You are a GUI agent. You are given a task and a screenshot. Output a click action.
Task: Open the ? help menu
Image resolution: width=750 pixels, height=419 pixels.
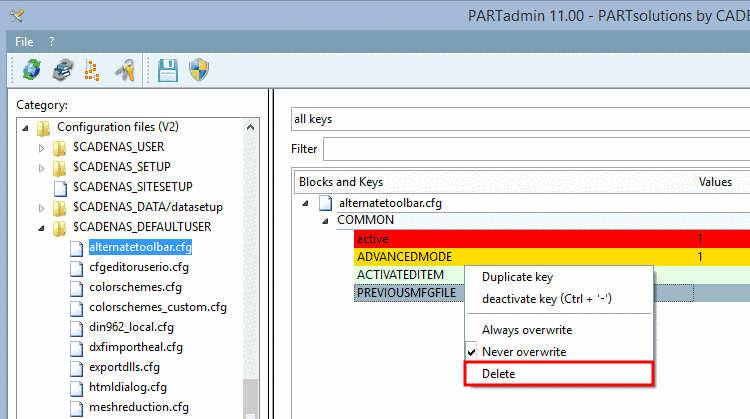[x=51, y=42]
